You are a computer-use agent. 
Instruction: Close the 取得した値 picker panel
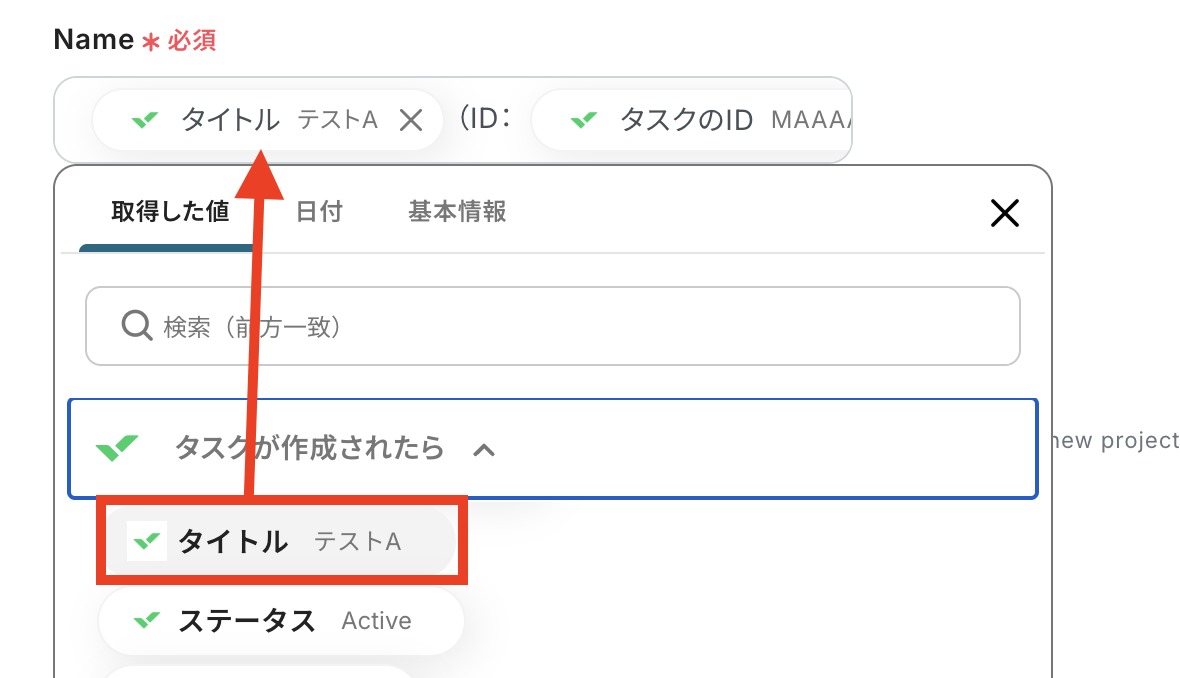[1003, 212]
